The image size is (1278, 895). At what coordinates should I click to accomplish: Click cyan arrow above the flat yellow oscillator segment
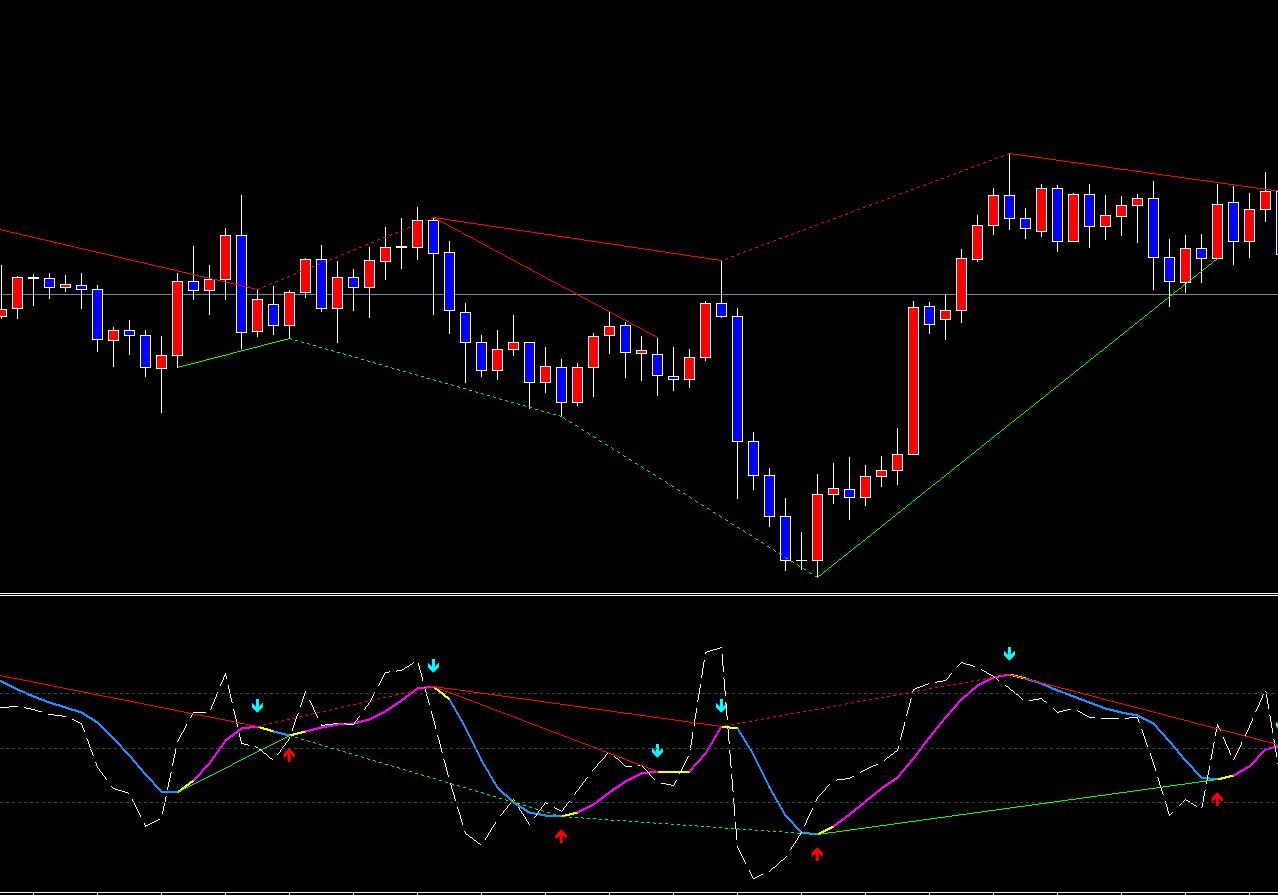[657, 751]
